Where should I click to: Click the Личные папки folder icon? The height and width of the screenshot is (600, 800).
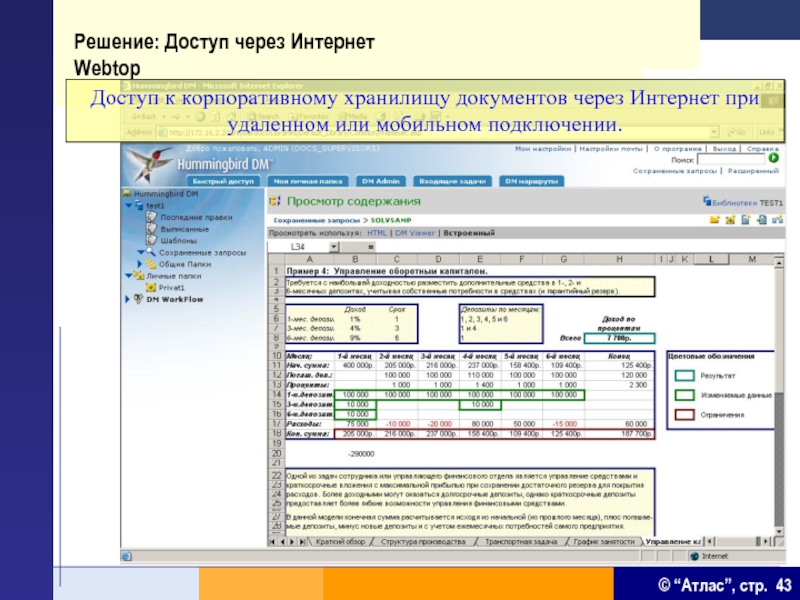(139, 276)
